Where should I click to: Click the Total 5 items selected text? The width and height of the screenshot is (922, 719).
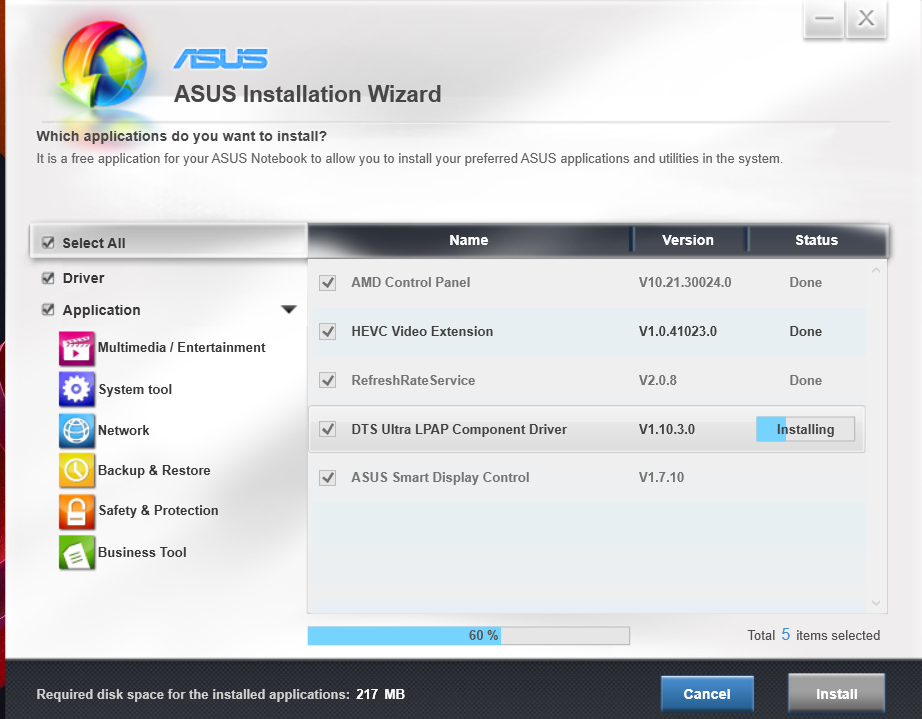[814, 635]
